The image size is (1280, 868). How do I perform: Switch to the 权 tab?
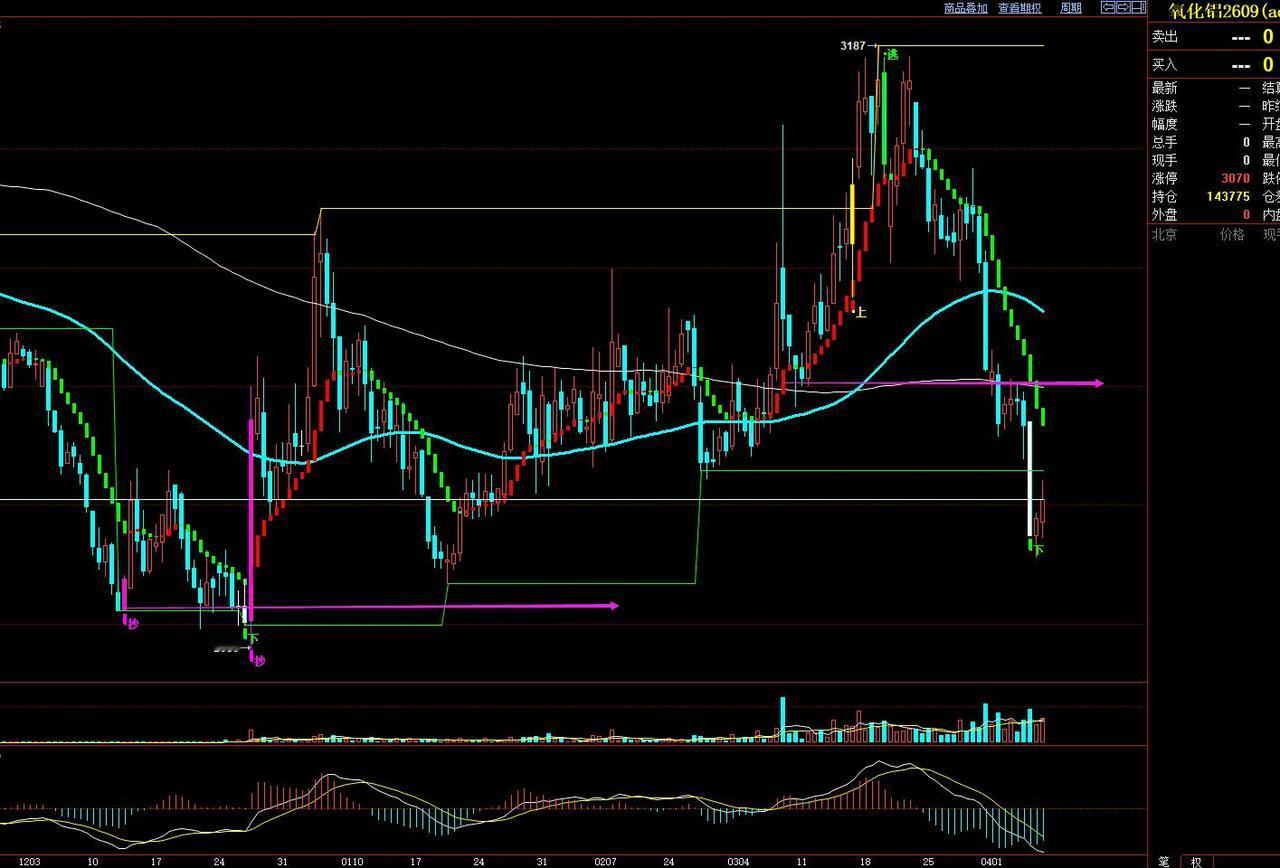click(x=1196, y=861)
